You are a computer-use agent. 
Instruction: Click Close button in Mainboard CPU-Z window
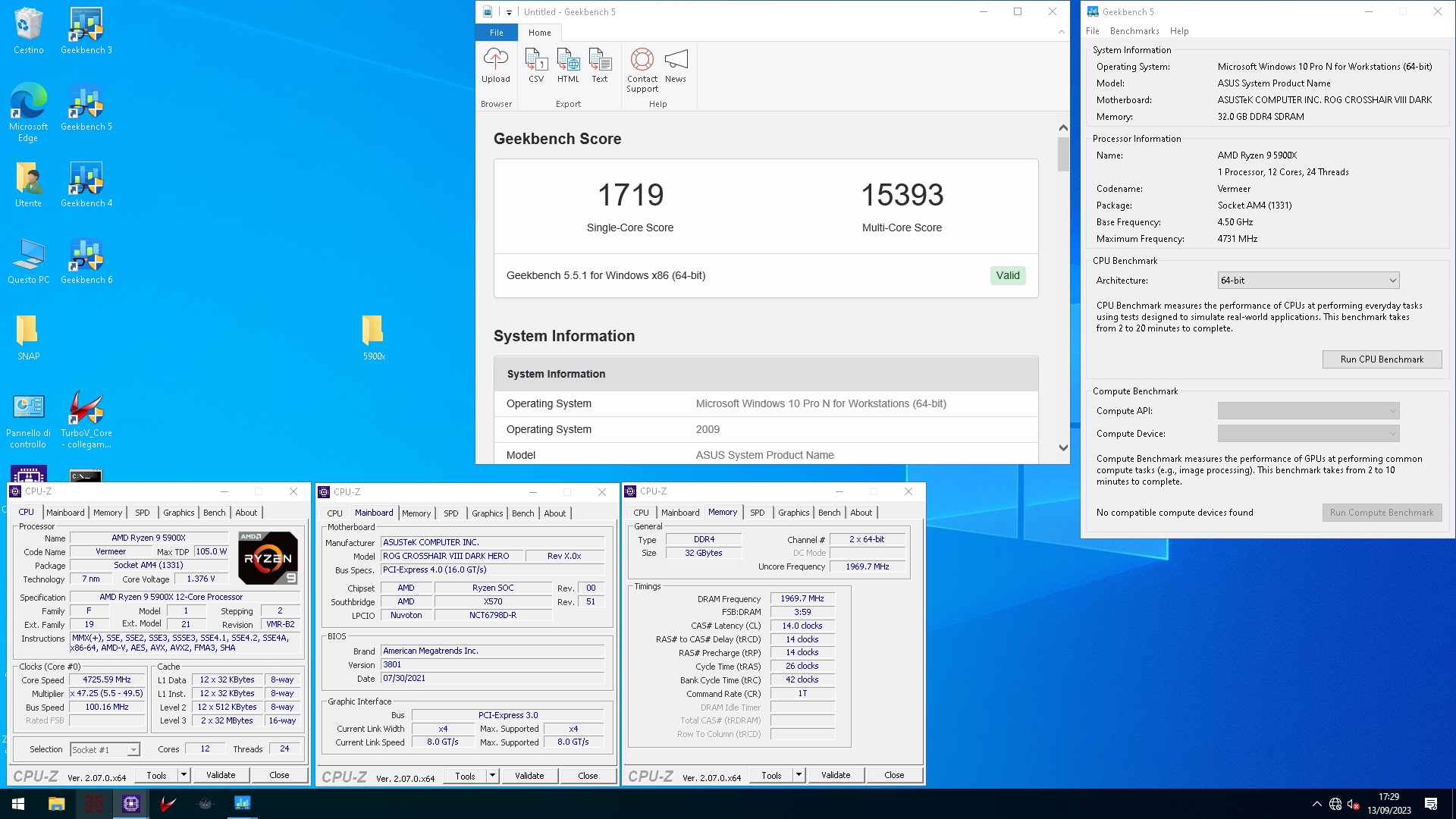tap(588, 776)
